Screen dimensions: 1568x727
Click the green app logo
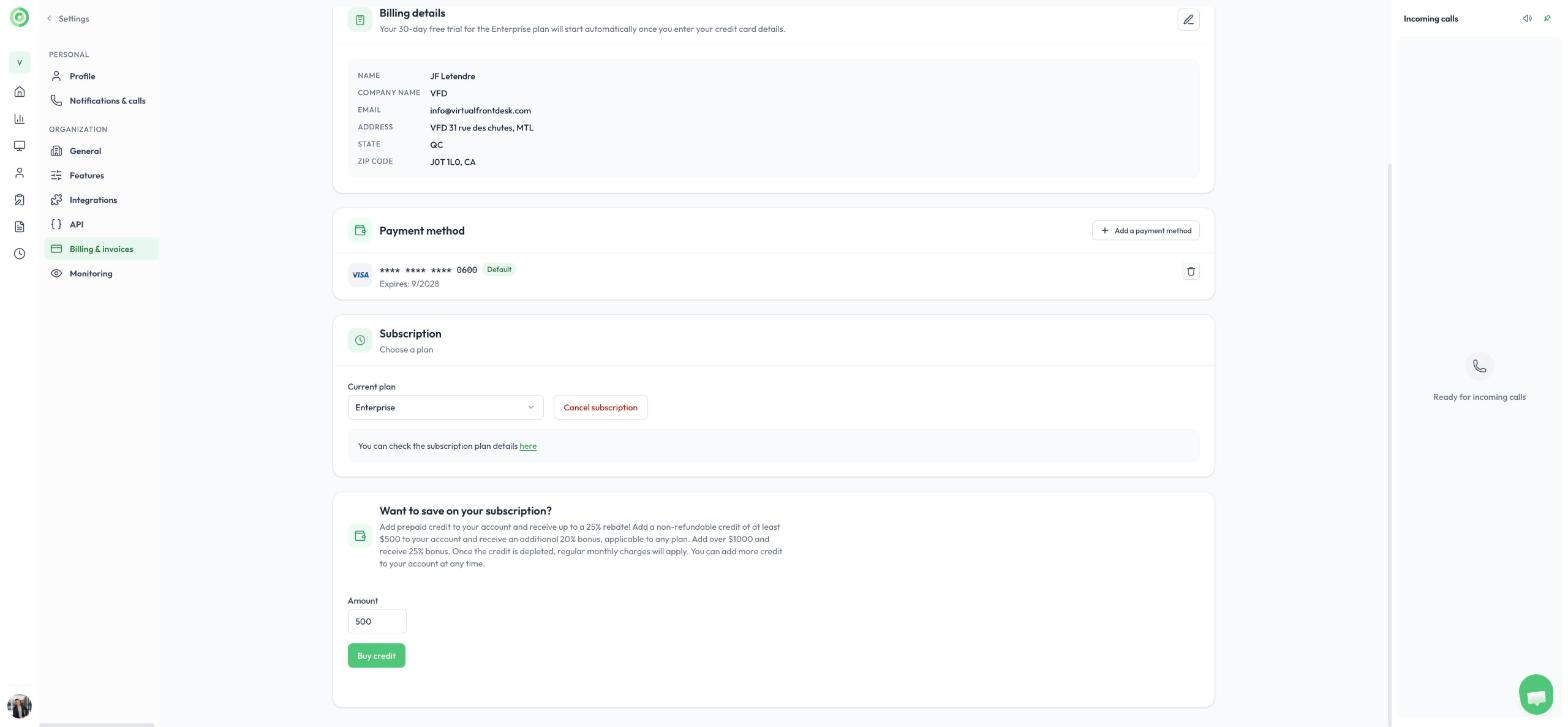coord(19,17)
